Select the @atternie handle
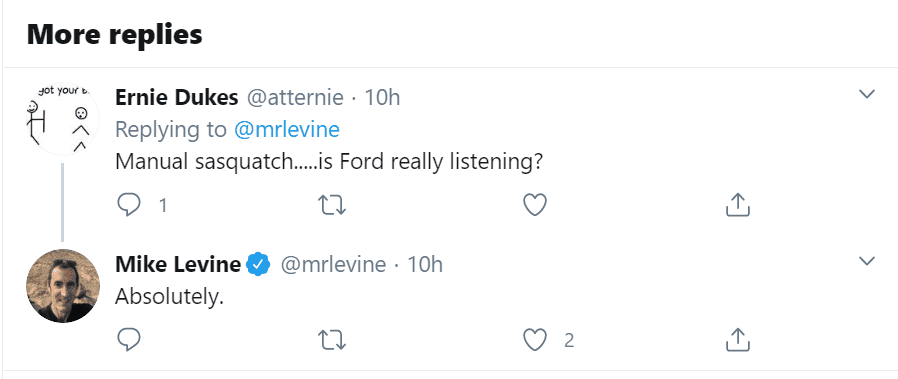This screenshot has height=379, width=898. coord(295,97)
